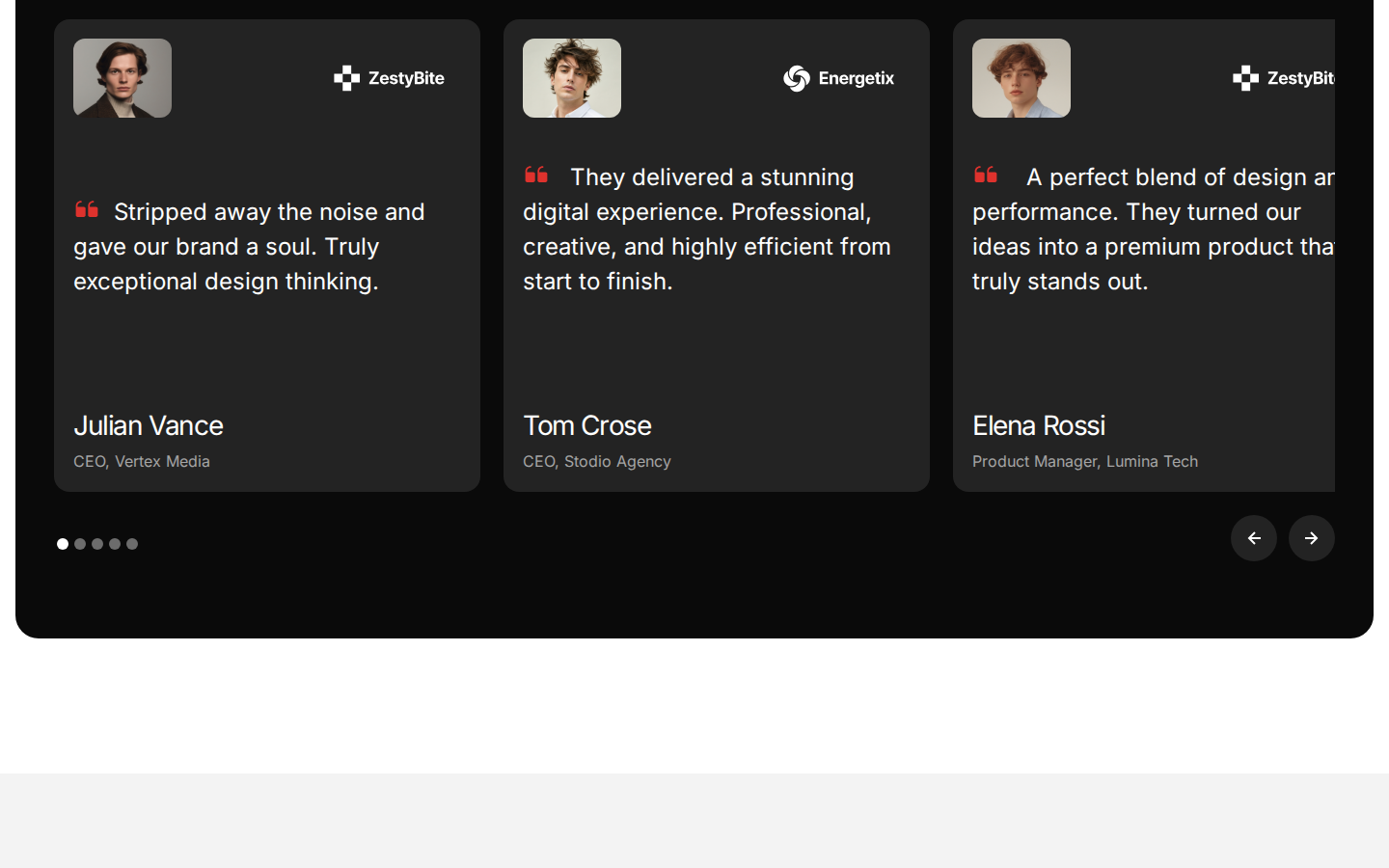Open Elena Rossi's profile photo

1021,78
